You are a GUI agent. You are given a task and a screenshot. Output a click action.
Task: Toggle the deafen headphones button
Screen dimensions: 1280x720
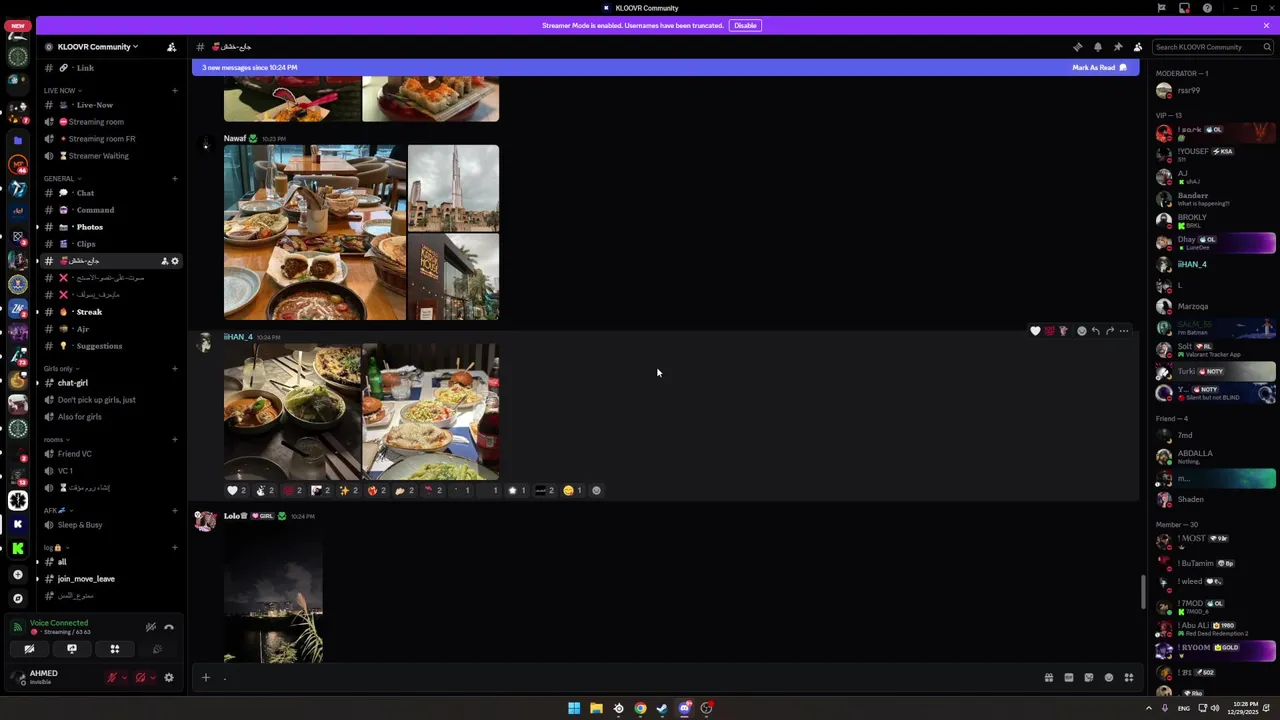pos(140,677)
